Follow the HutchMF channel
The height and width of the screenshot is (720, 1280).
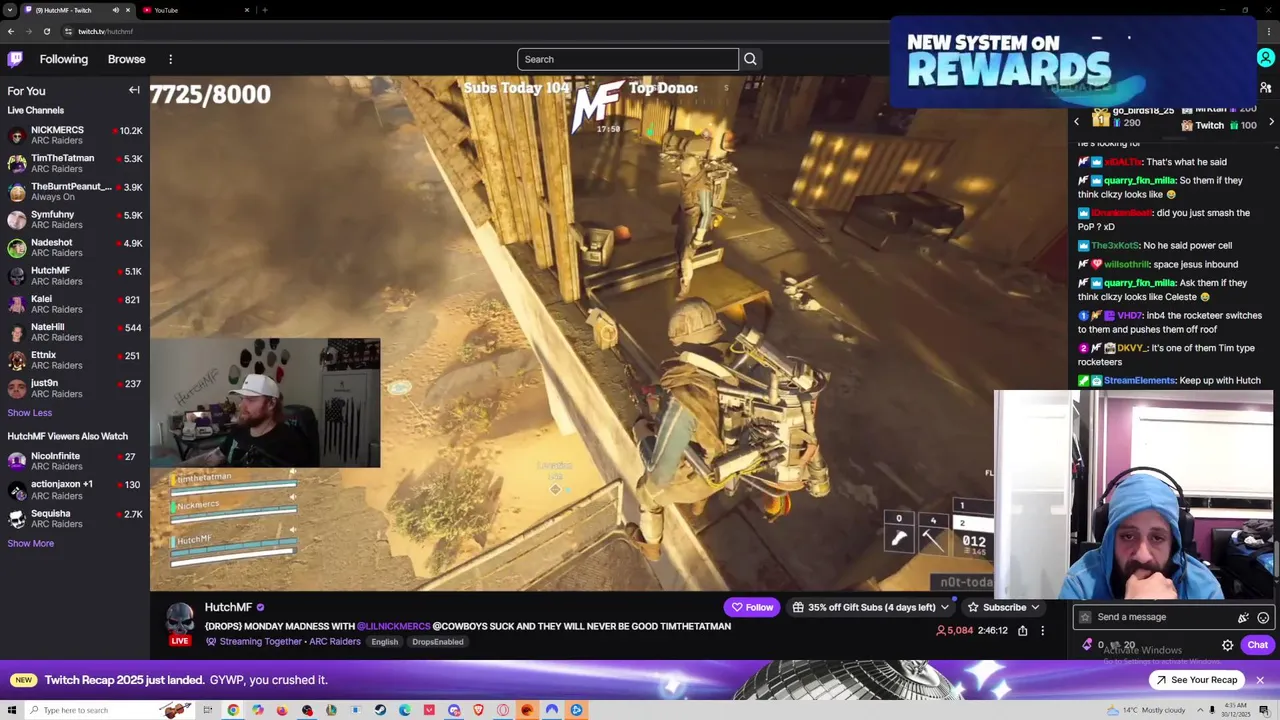pyautogui.click(x=752, y=607)
